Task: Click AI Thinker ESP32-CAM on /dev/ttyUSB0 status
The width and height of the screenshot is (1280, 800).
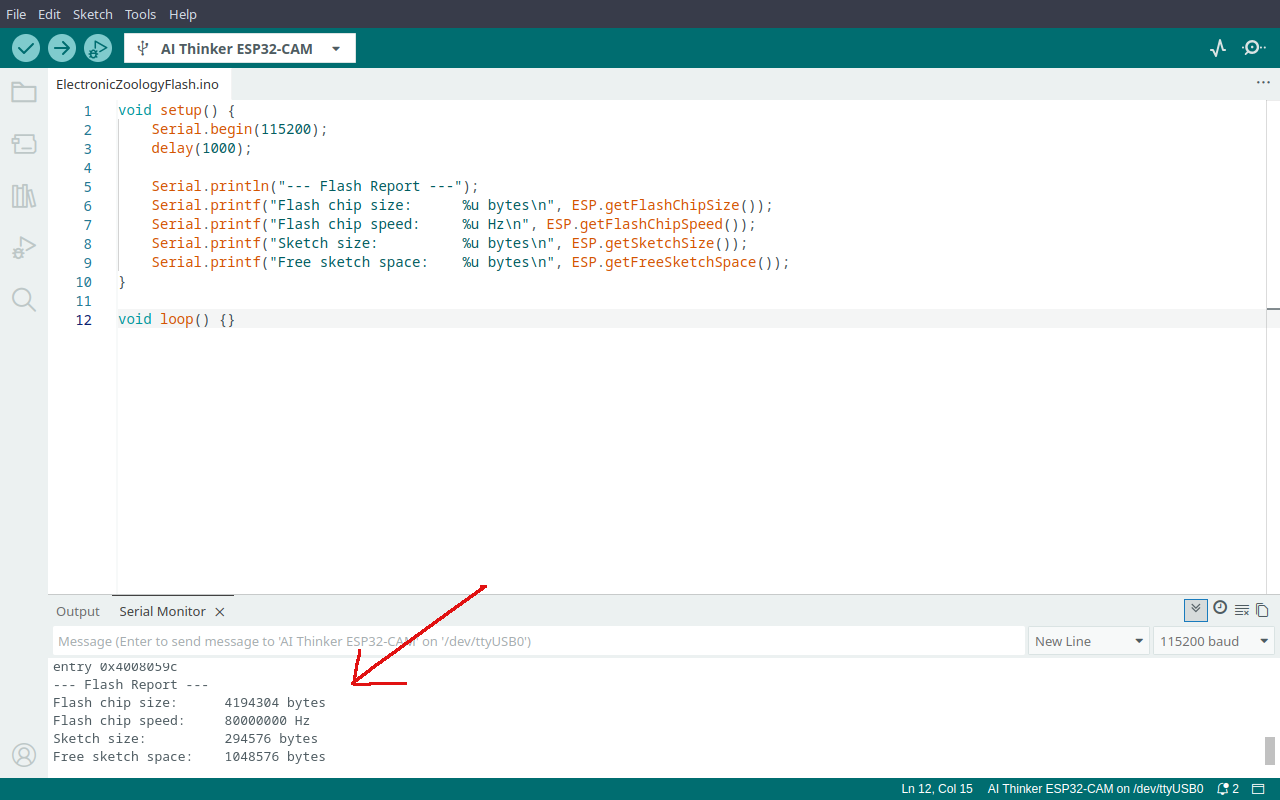Action: click(x=1095, y=789)
